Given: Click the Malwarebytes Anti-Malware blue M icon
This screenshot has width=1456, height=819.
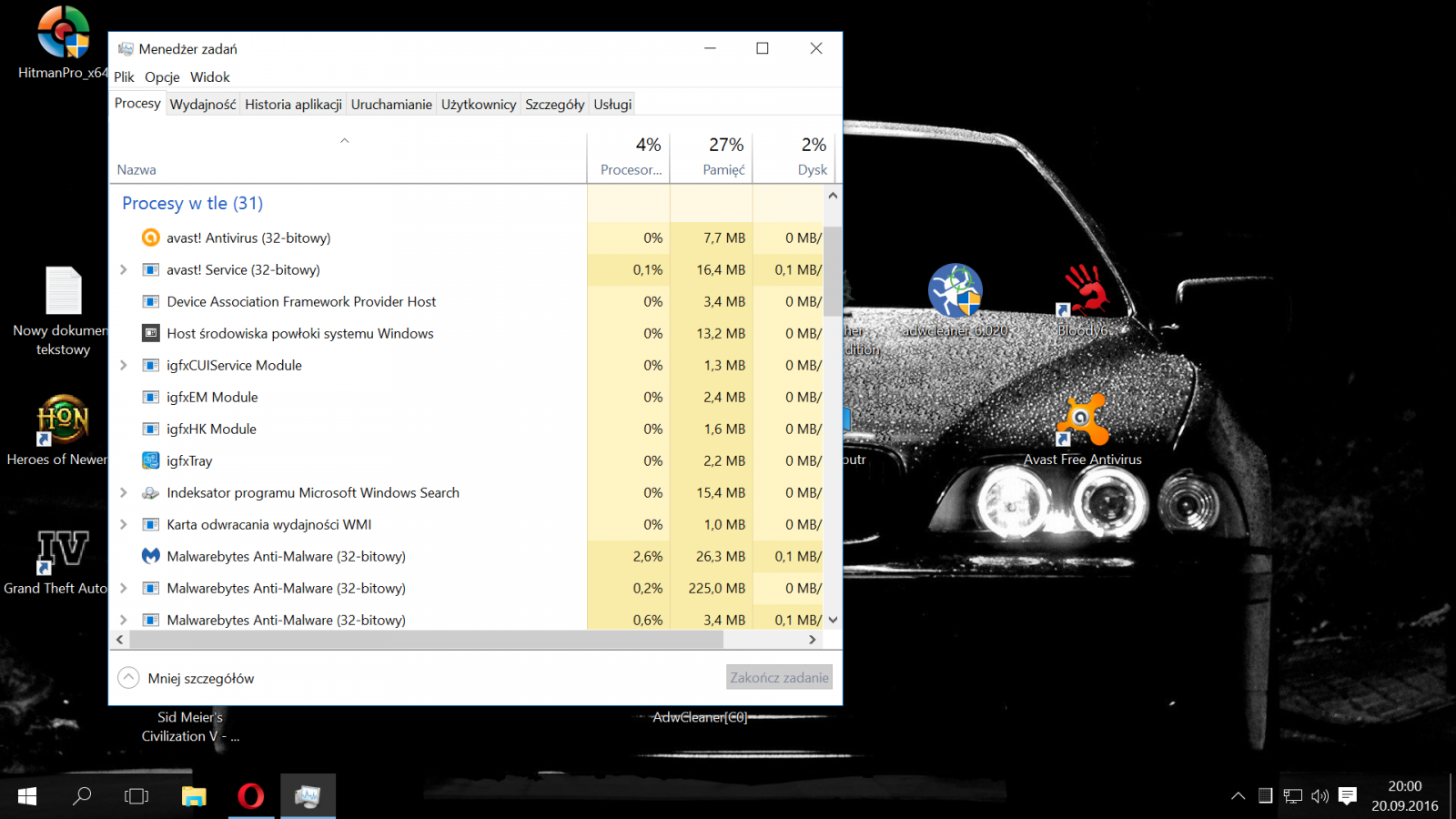Looking at the screenshot, I should [151, 556].
